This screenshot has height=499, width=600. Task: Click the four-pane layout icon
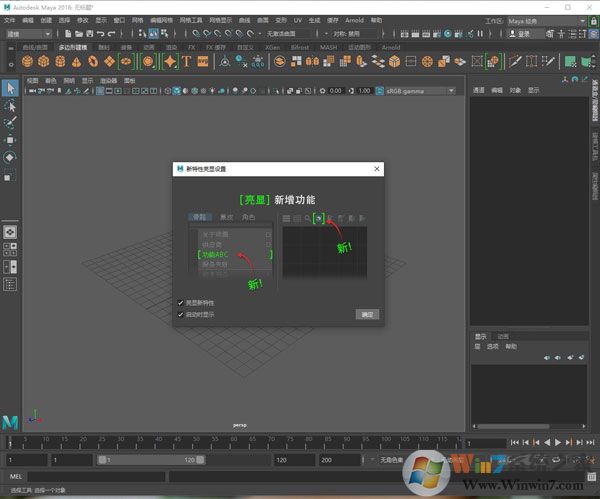10,251
